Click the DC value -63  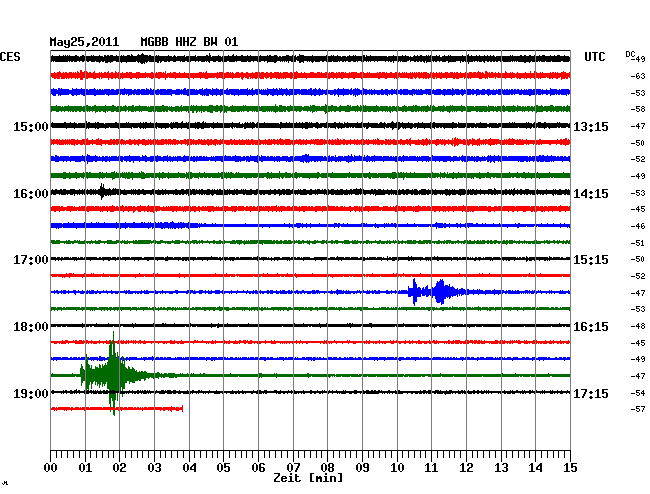click(638, 76)
